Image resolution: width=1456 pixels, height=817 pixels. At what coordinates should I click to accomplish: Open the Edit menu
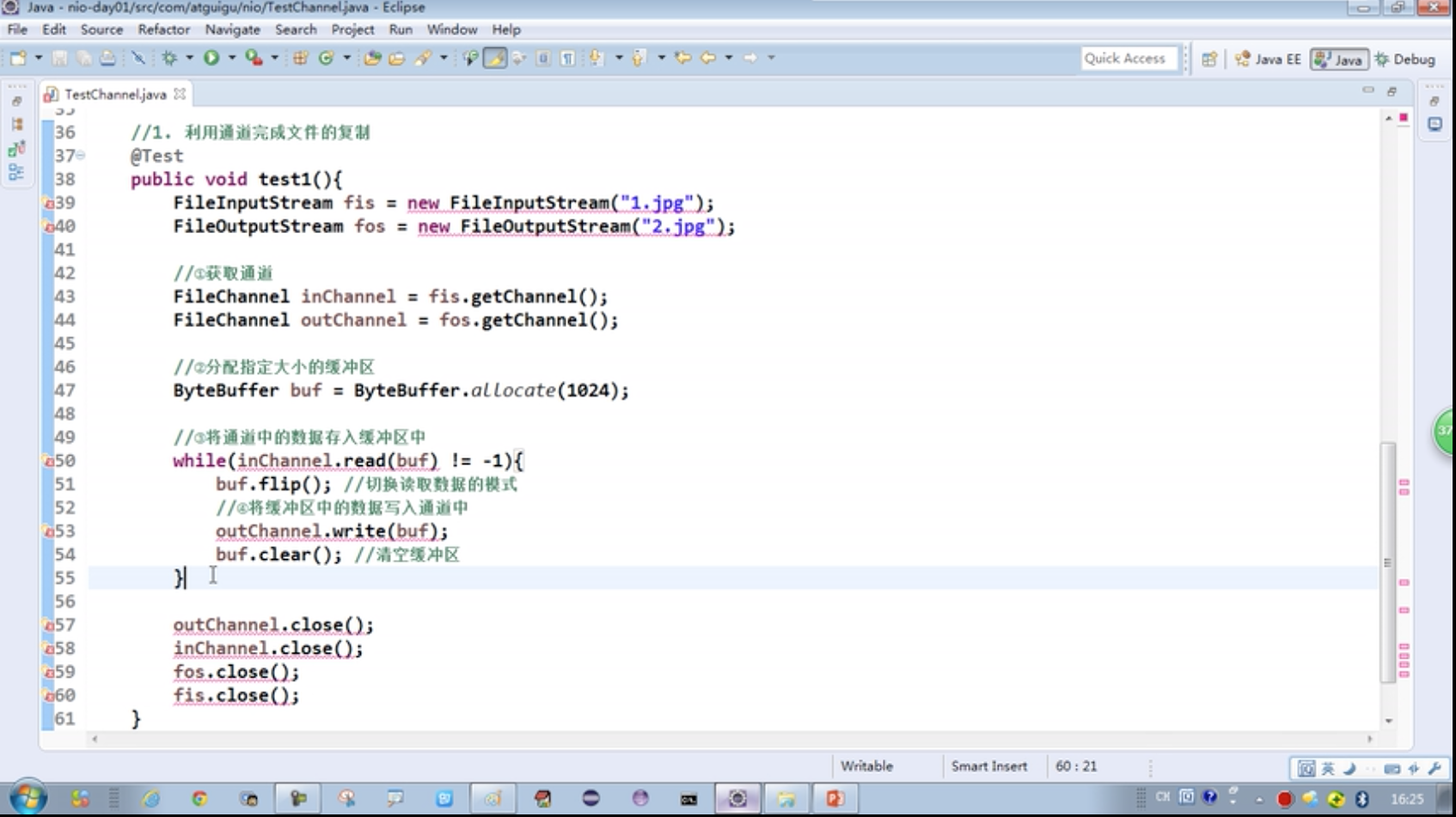coord(54,29)
